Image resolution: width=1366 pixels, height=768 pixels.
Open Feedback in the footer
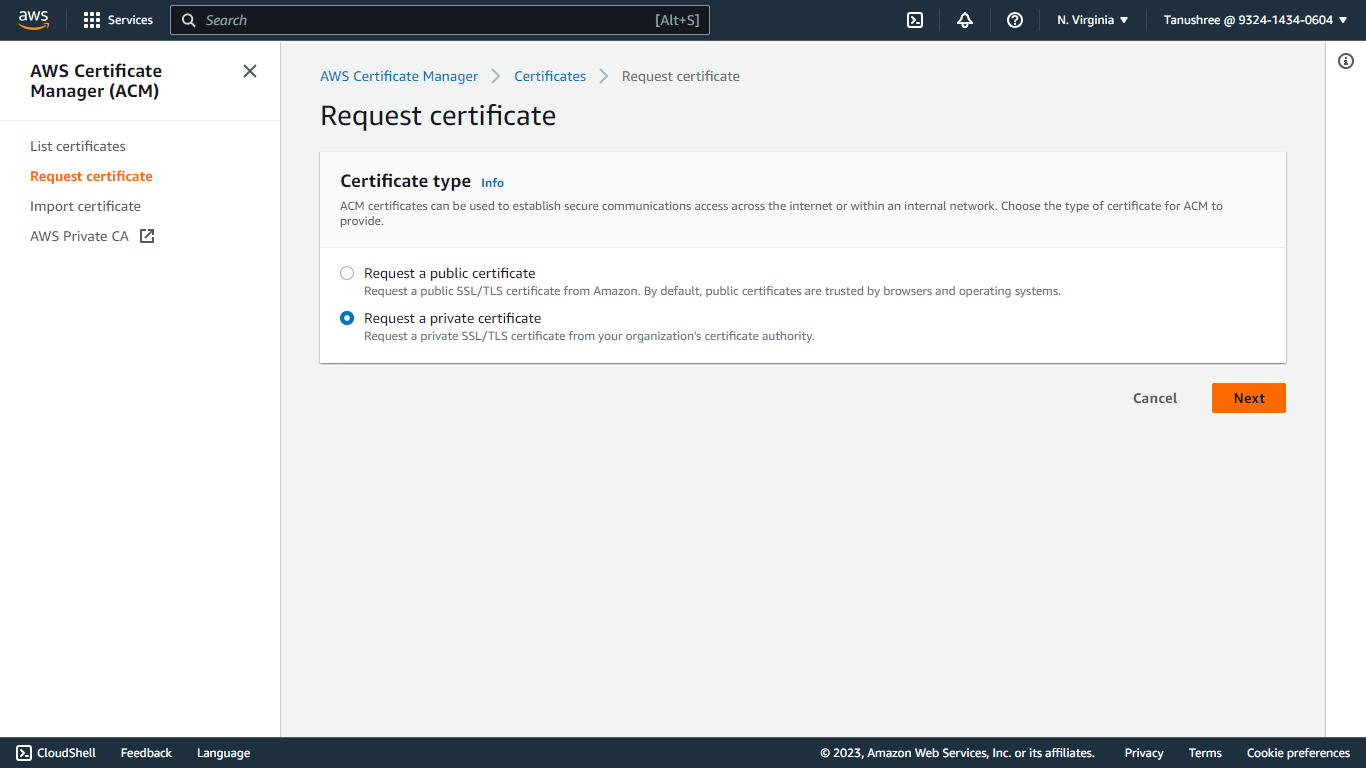146,753
